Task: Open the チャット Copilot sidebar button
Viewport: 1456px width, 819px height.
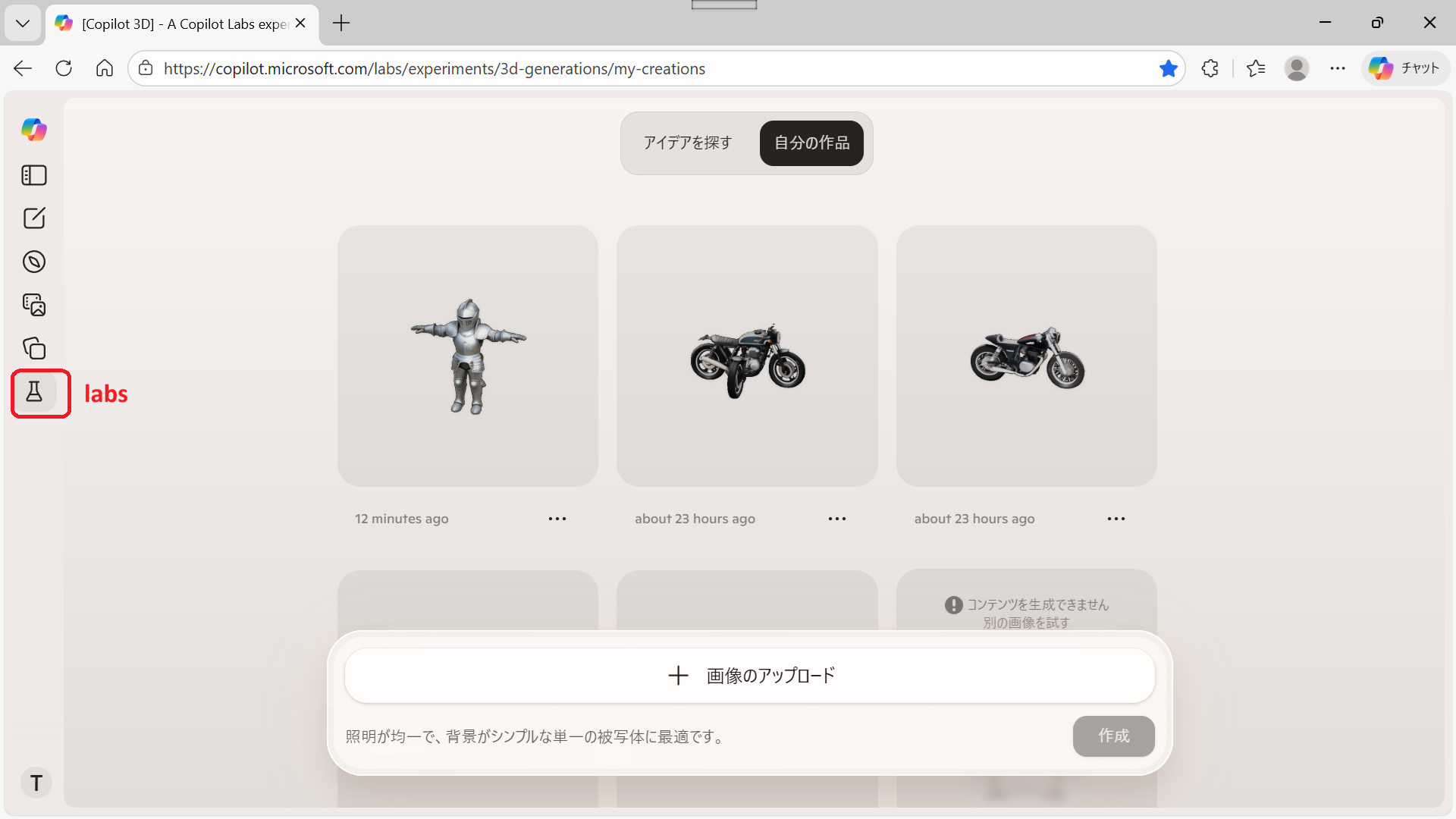Action: (x=1405, y=69)
